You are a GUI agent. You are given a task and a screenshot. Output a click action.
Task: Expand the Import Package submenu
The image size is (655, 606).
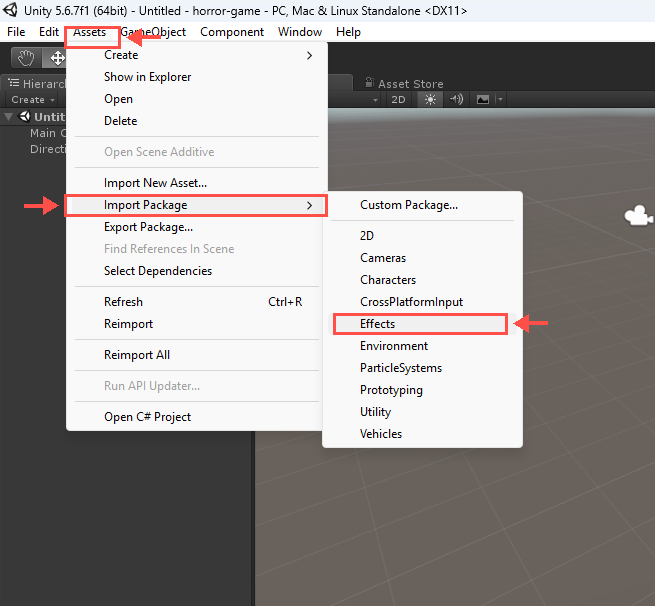coord(197,205)
